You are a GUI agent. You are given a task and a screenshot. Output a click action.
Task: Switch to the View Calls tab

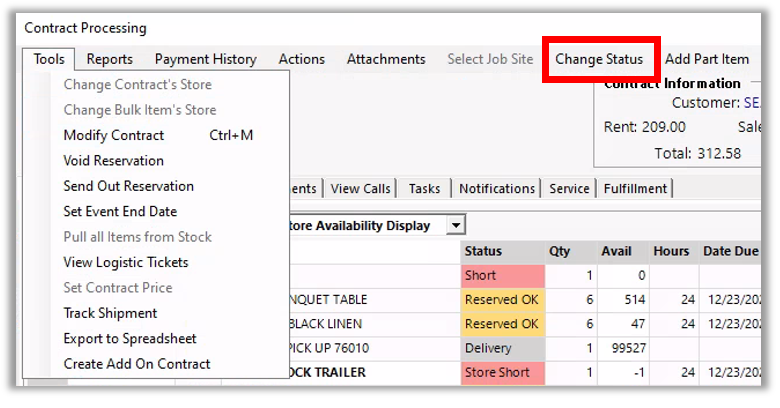pyautogui.click(x=360, y=189)
